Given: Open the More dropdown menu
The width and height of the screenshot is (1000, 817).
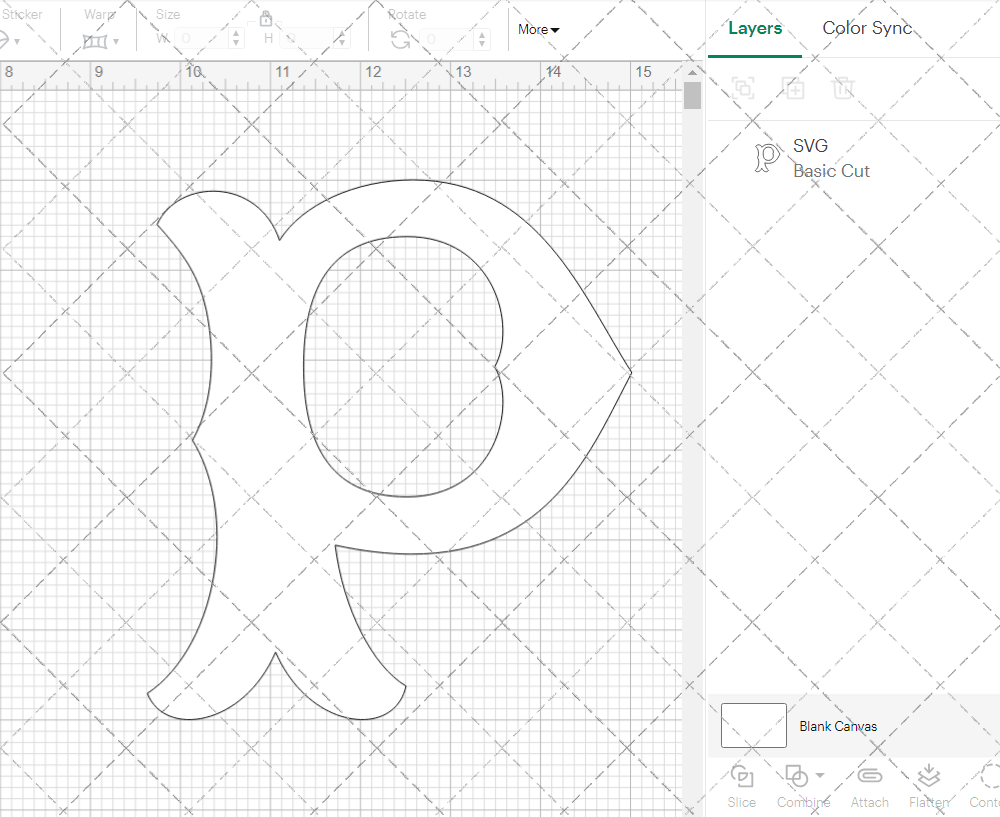Looking at the screenshot, I should [538, 29].
